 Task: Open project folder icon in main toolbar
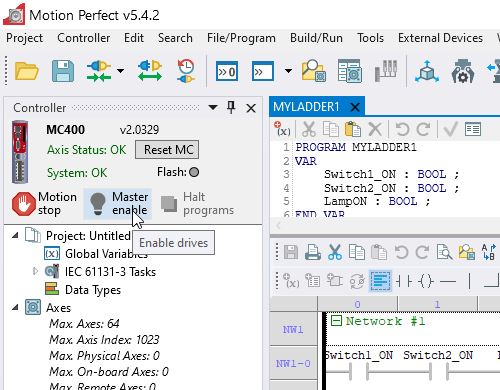click(27, 71)
